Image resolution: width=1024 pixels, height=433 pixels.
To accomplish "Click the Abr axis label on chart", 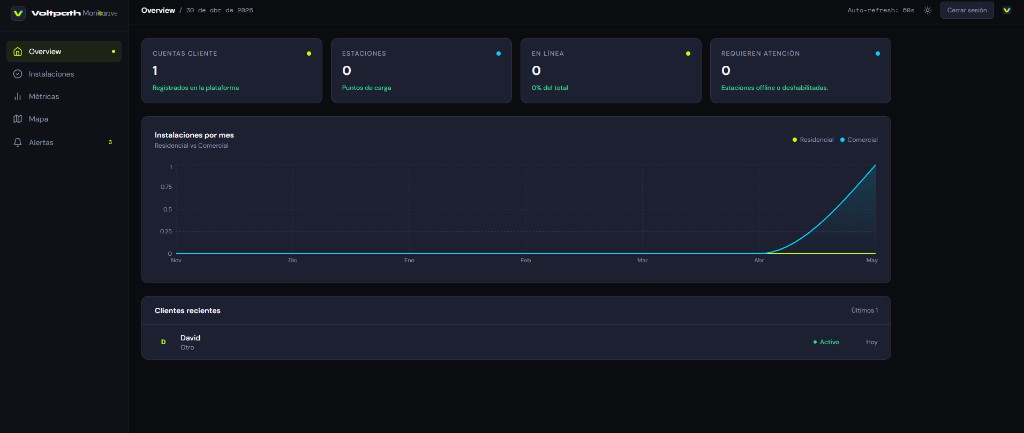I will point(759,261).
